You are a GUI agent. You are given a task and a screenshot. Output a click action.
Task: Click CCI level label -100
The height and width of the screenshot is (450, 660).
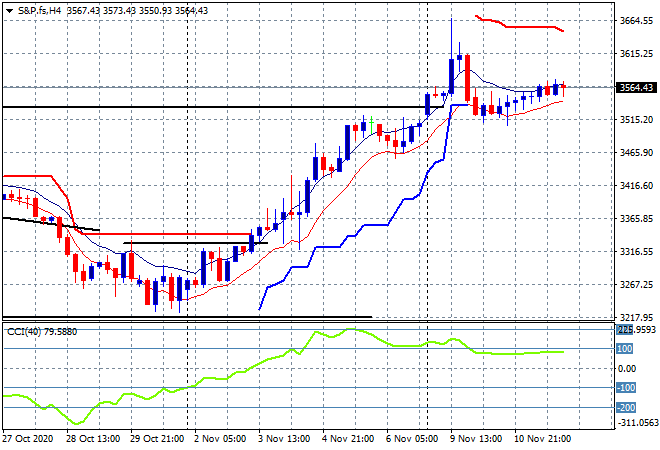626,387
